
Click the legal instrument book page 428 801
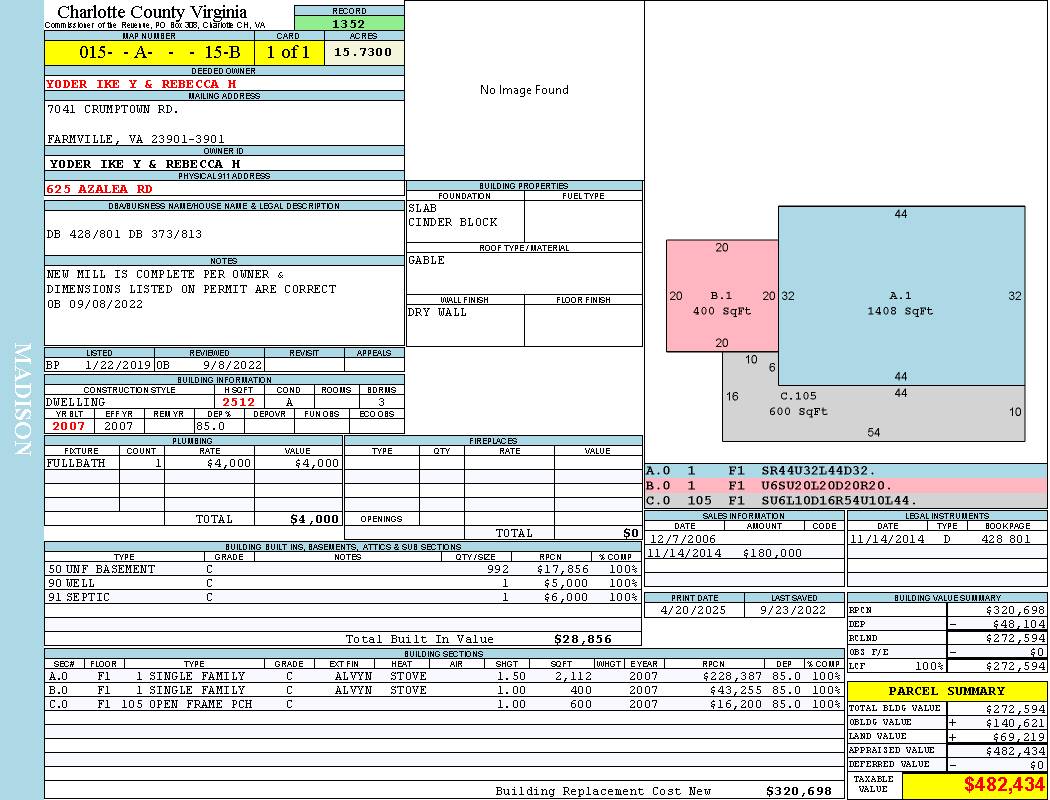1005,539
